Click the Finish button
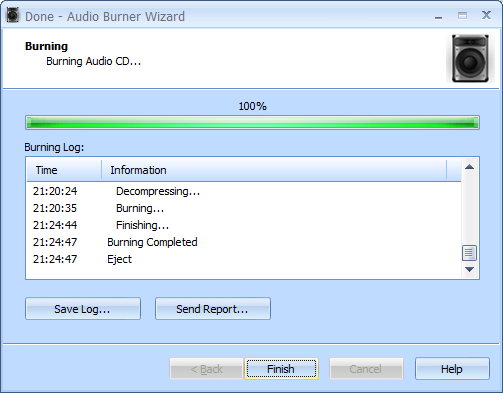The image size is (503, 393). [281, 369]
